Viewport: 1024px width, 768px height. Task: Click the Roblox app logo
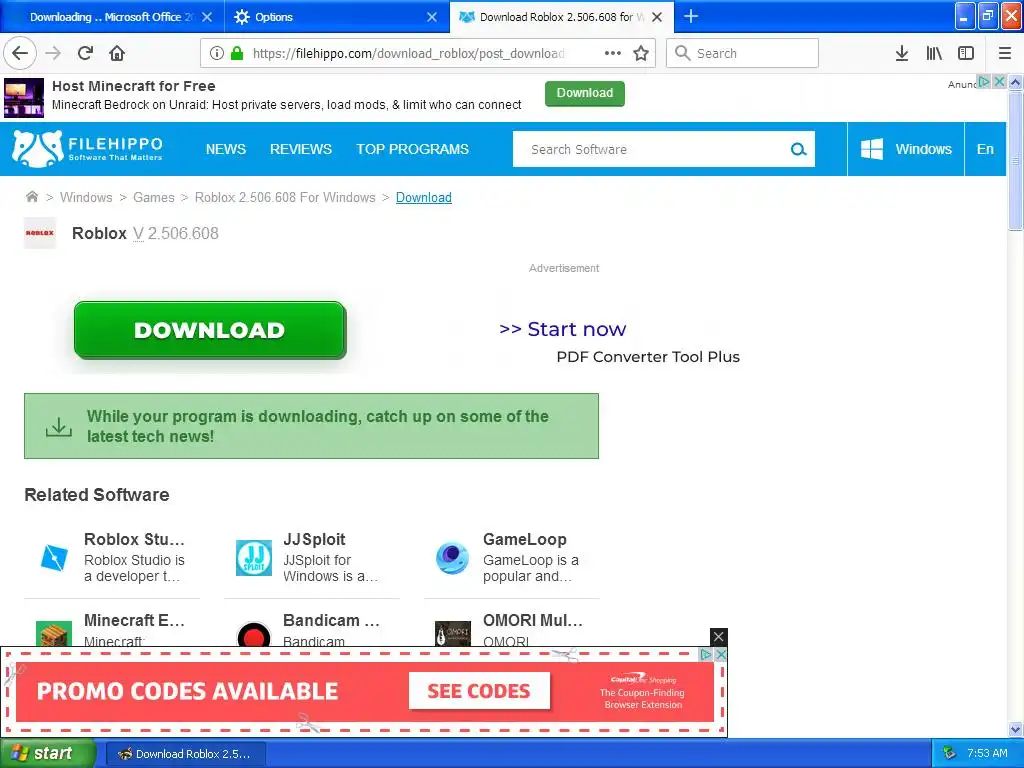click(x=40, y=233)
